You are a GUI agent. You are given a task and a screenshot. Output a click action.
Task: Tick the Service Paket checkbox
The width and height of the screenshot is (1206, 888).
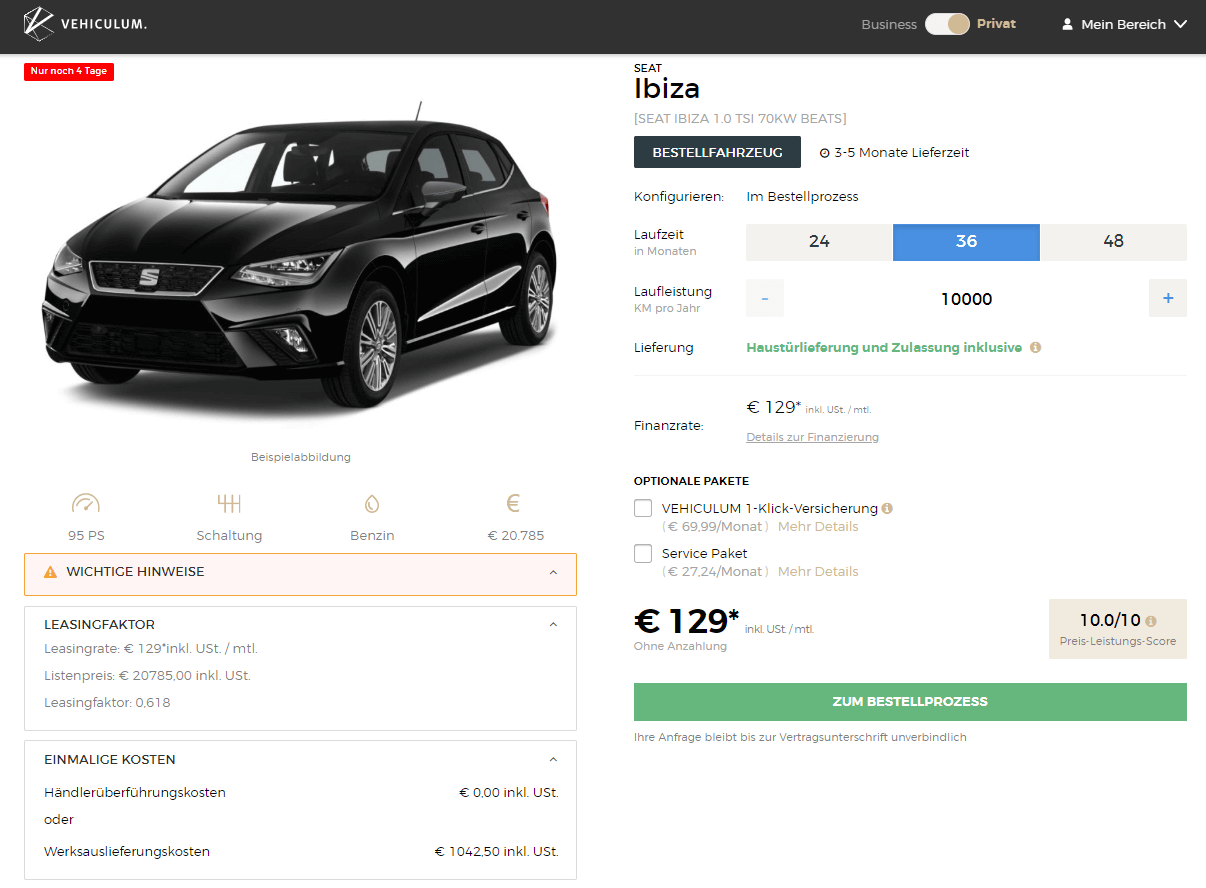point(643,553)
